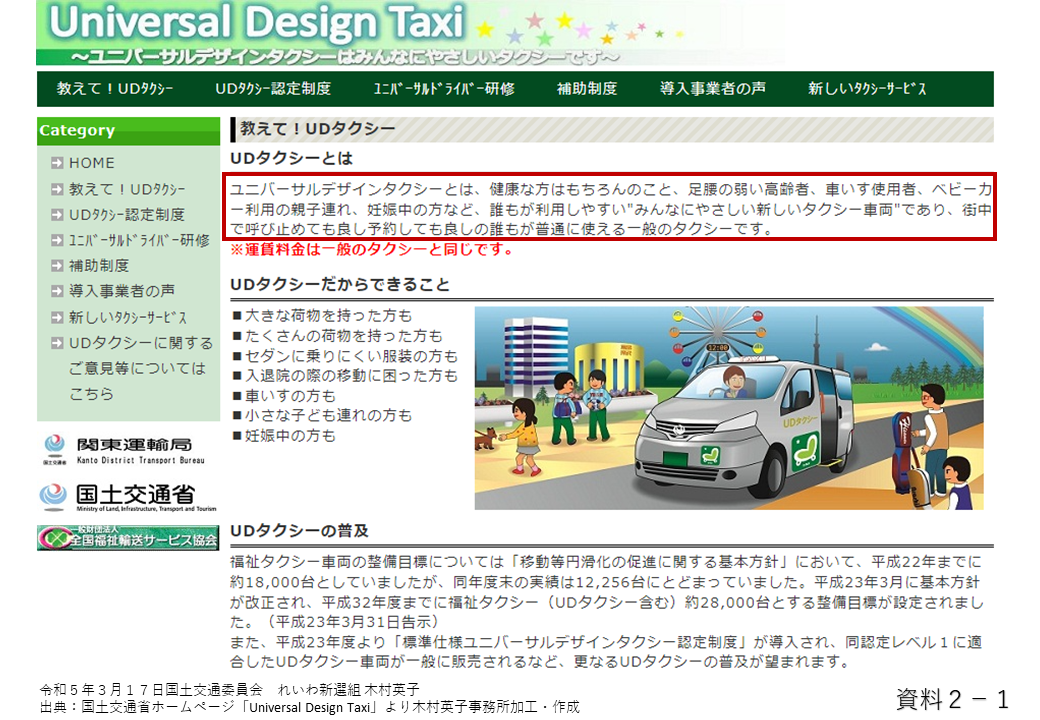This screenshot has width=1040, height=720.
Task: Open the 全国福祉輸送サービス協会 banner
Action: [127, 538]
